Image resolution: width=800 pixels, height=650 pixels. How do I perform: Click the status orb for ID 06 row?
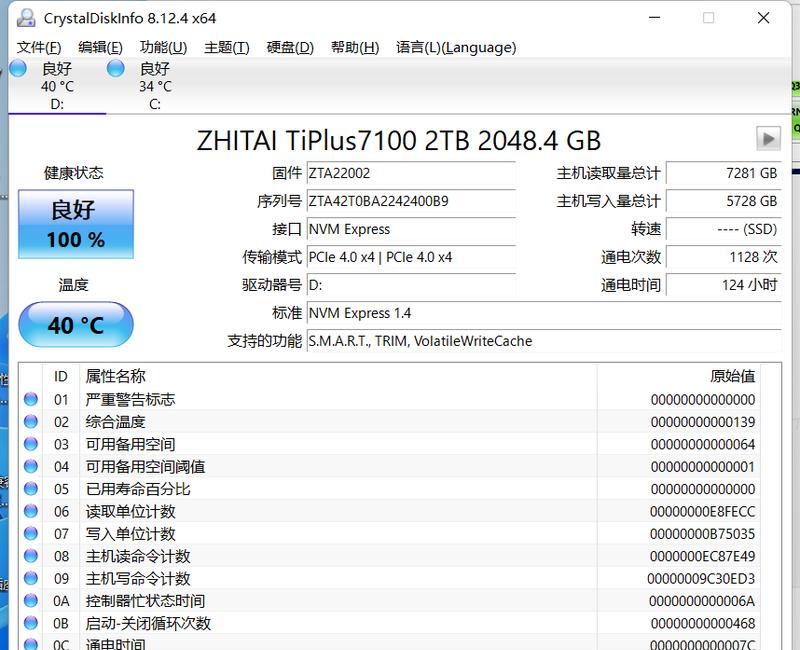pos(31,511)
